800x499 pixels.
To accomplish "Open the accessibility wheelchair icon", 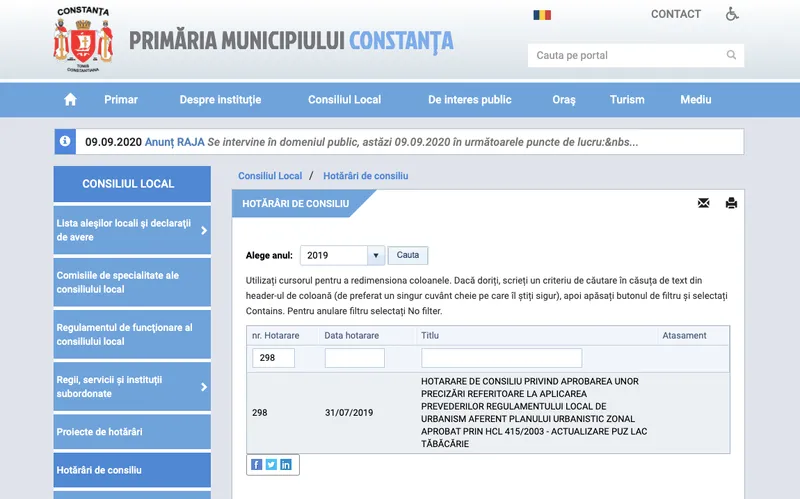I will pos(732,14).
